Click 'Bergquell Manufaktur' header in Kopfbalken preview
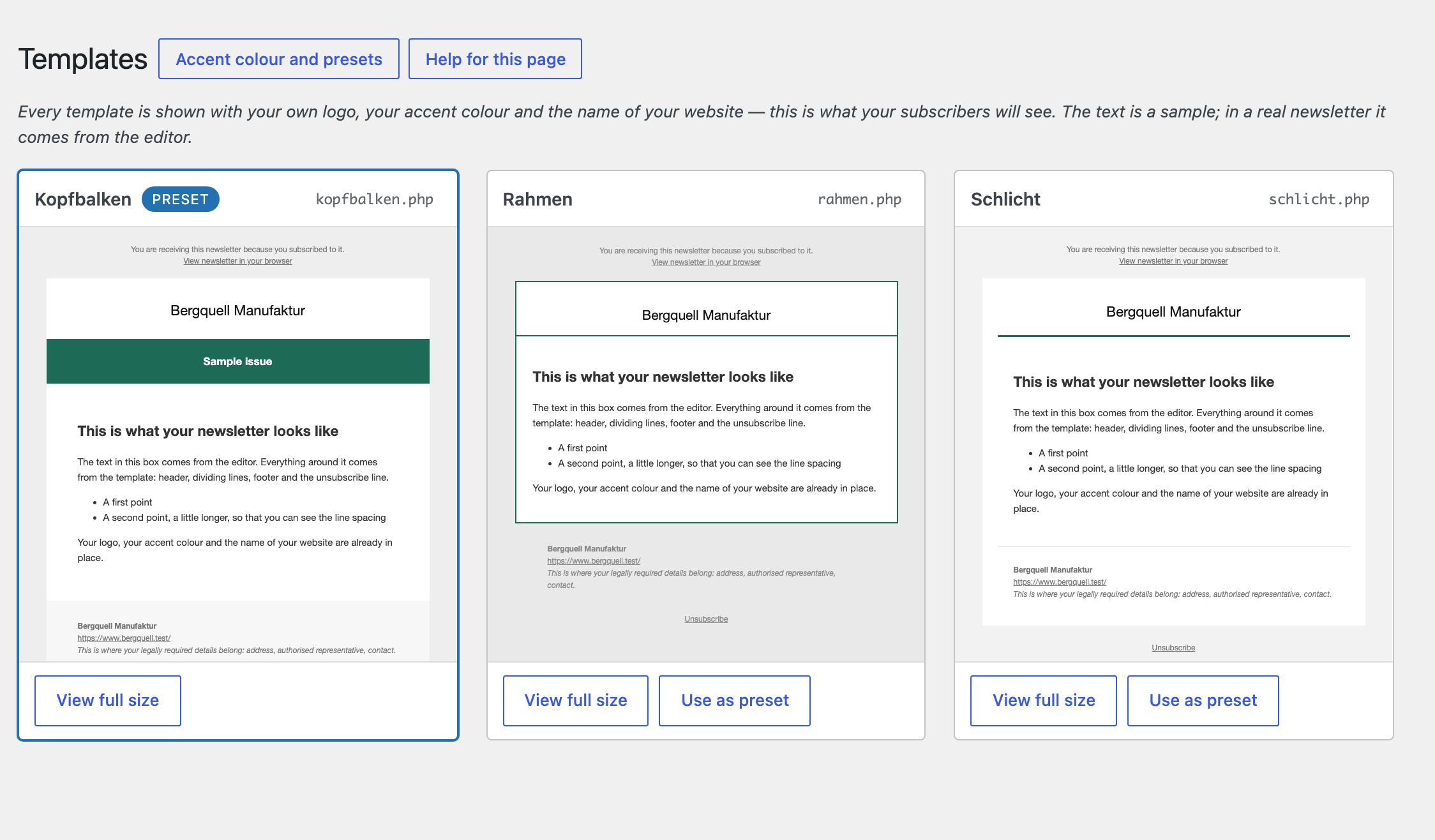This screenshot has width=1435, height=840. coord(237,311)
